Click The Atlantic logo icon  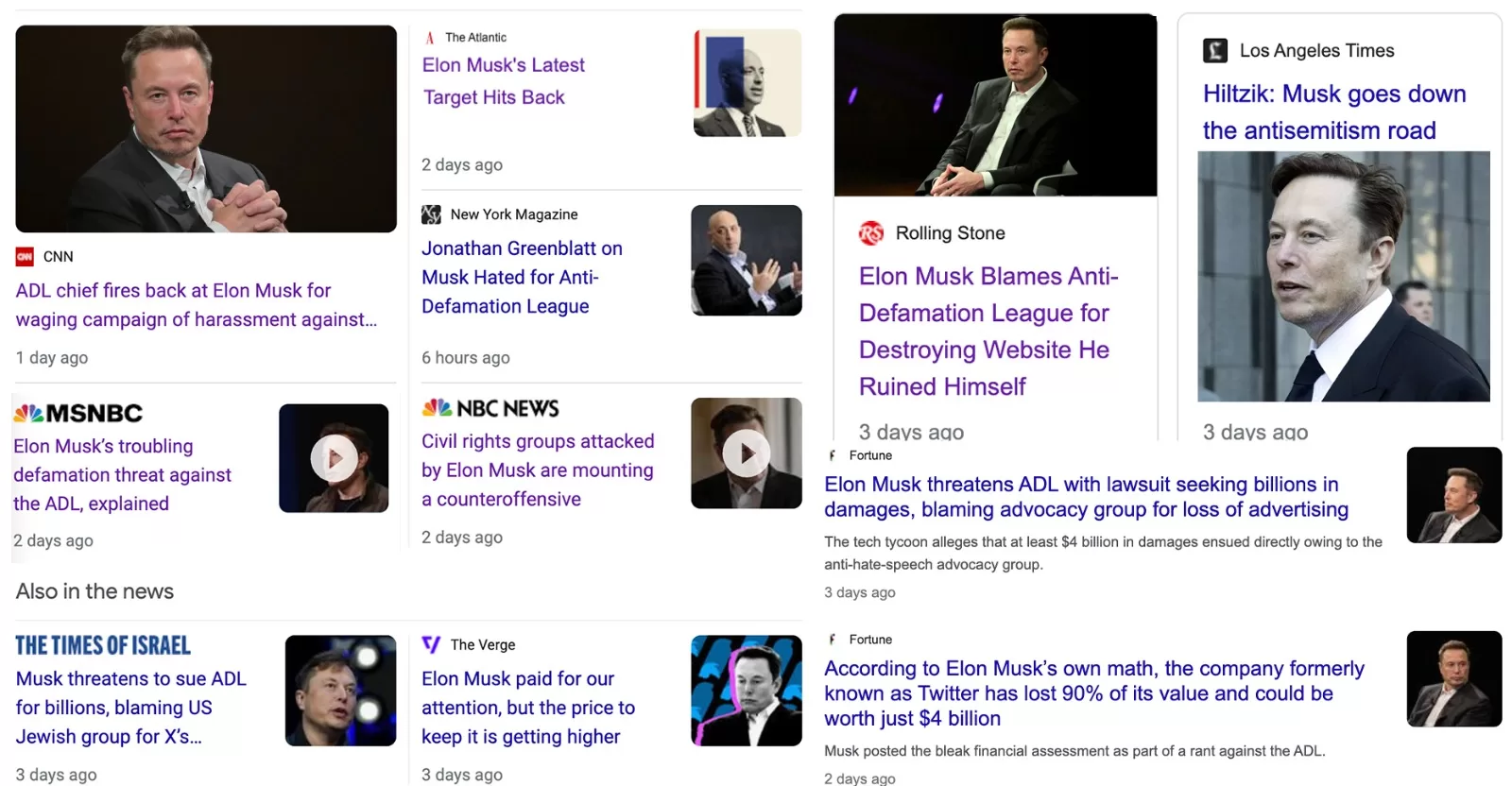coord(430,38)
